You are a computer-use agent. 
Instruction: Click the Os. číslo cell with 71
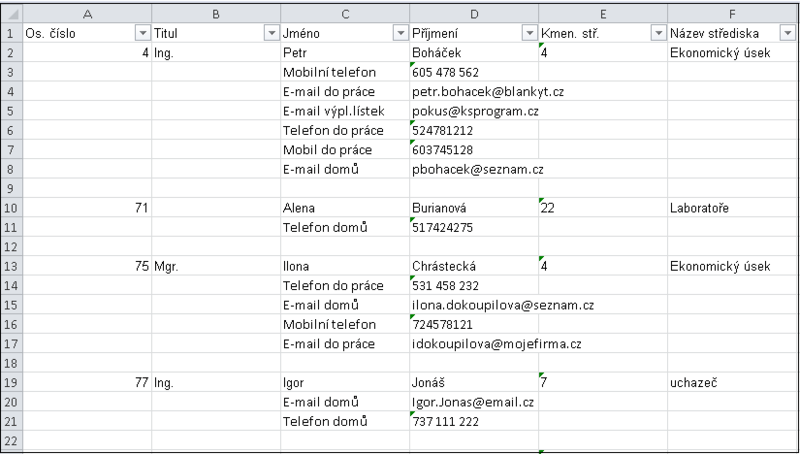tap(87, 208)
